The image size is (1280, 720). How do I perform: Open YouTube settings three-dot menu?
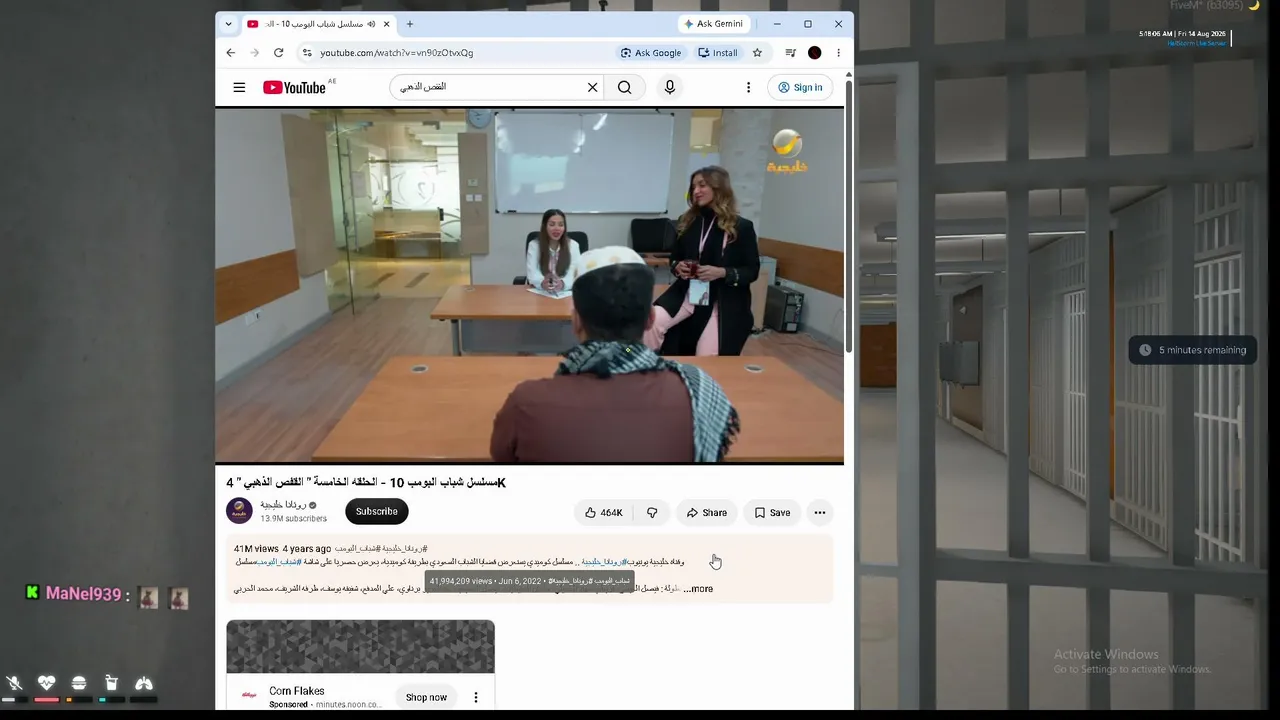[x=748, y=87]
